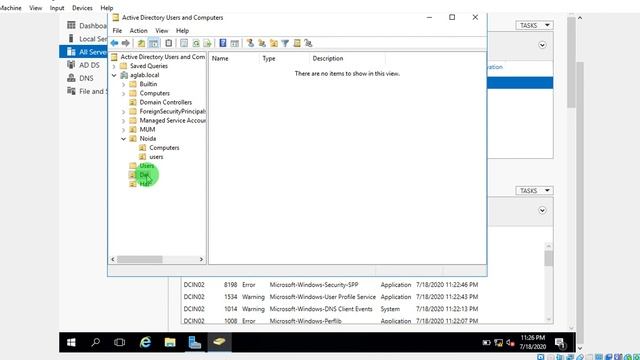Click the network icon in the system tray

pos(498,343)
